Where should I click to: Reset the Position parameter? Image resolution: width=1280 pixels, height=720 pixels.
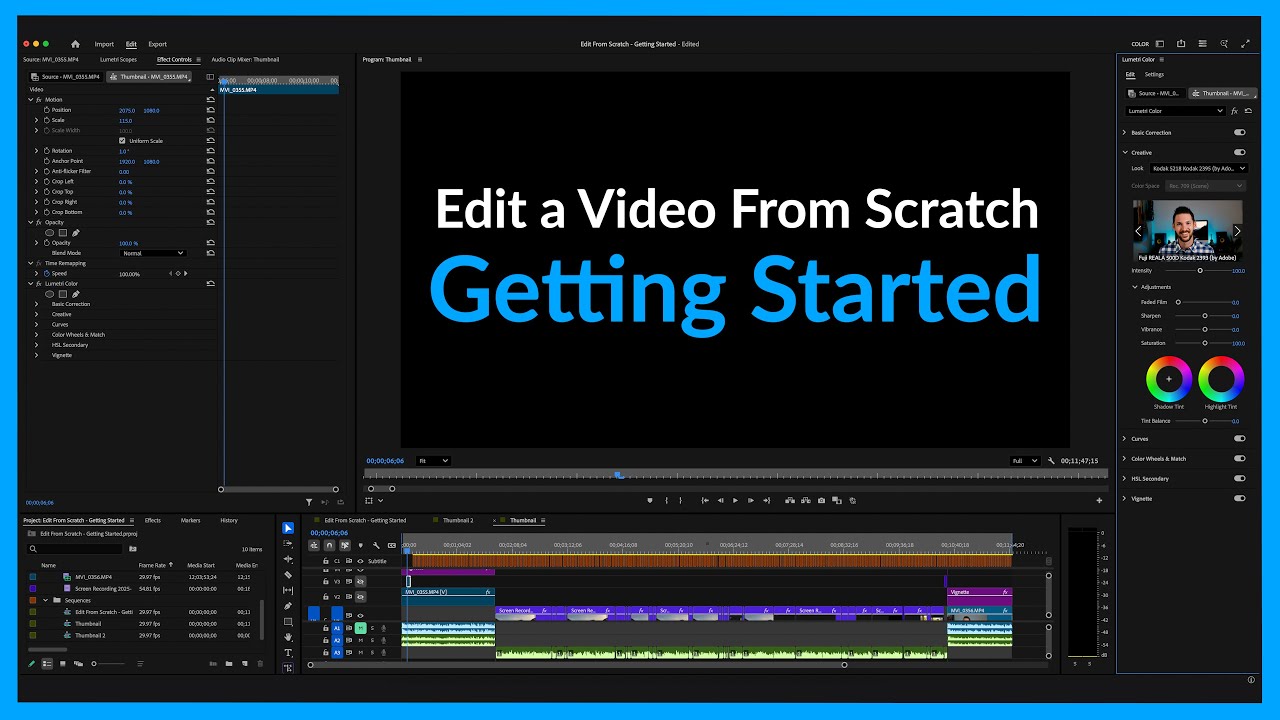211,110
